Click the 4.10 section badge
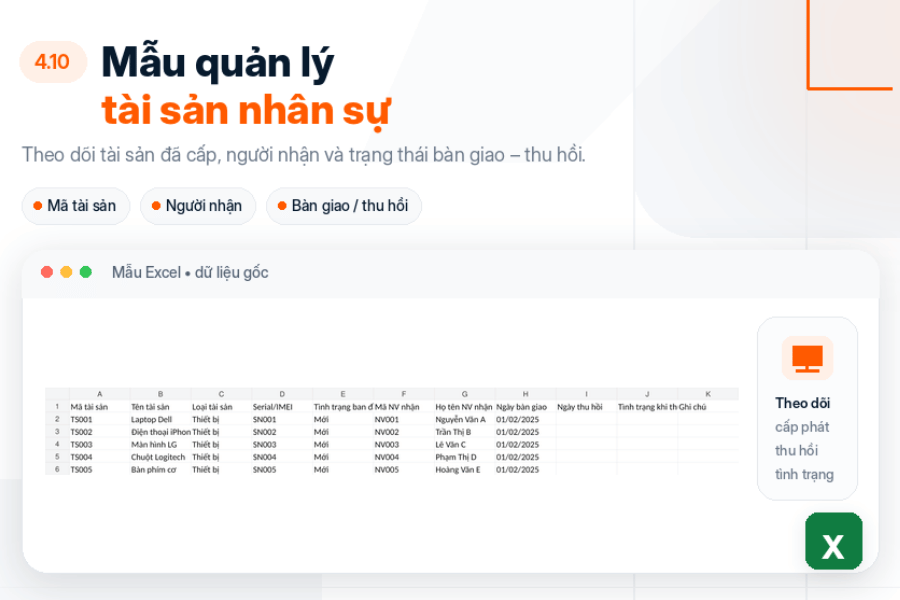900x600 pixels. click(53, 62)
